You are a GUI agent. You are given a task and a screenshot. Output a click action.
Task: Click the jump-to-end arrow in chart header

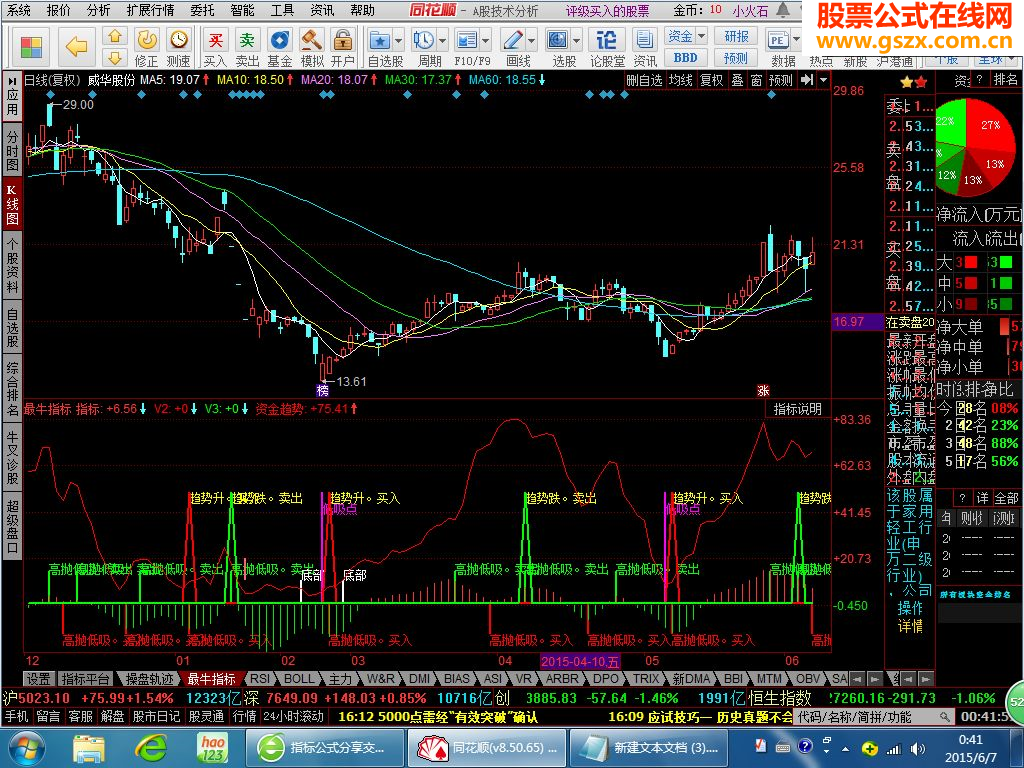(x=807, y=80)
